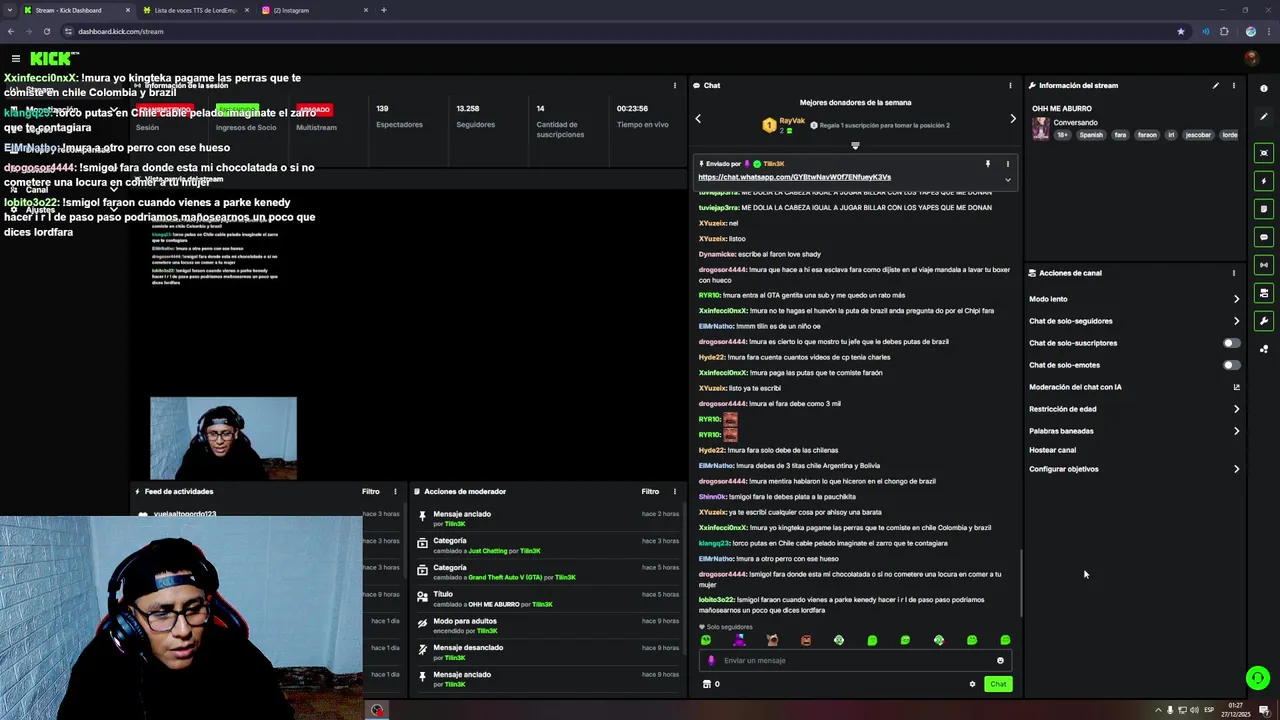Open the green headset support button

[1258, 678]
